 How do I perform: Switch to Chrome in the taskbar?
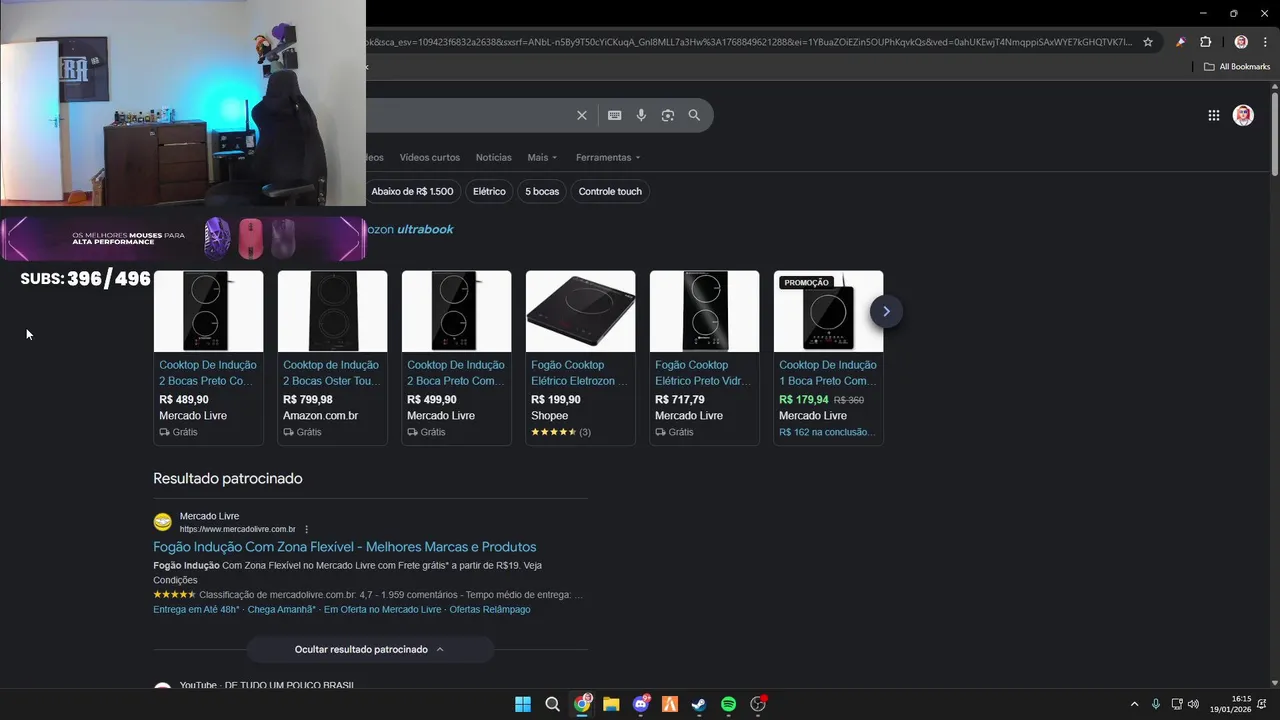click(x=582, y=704)
